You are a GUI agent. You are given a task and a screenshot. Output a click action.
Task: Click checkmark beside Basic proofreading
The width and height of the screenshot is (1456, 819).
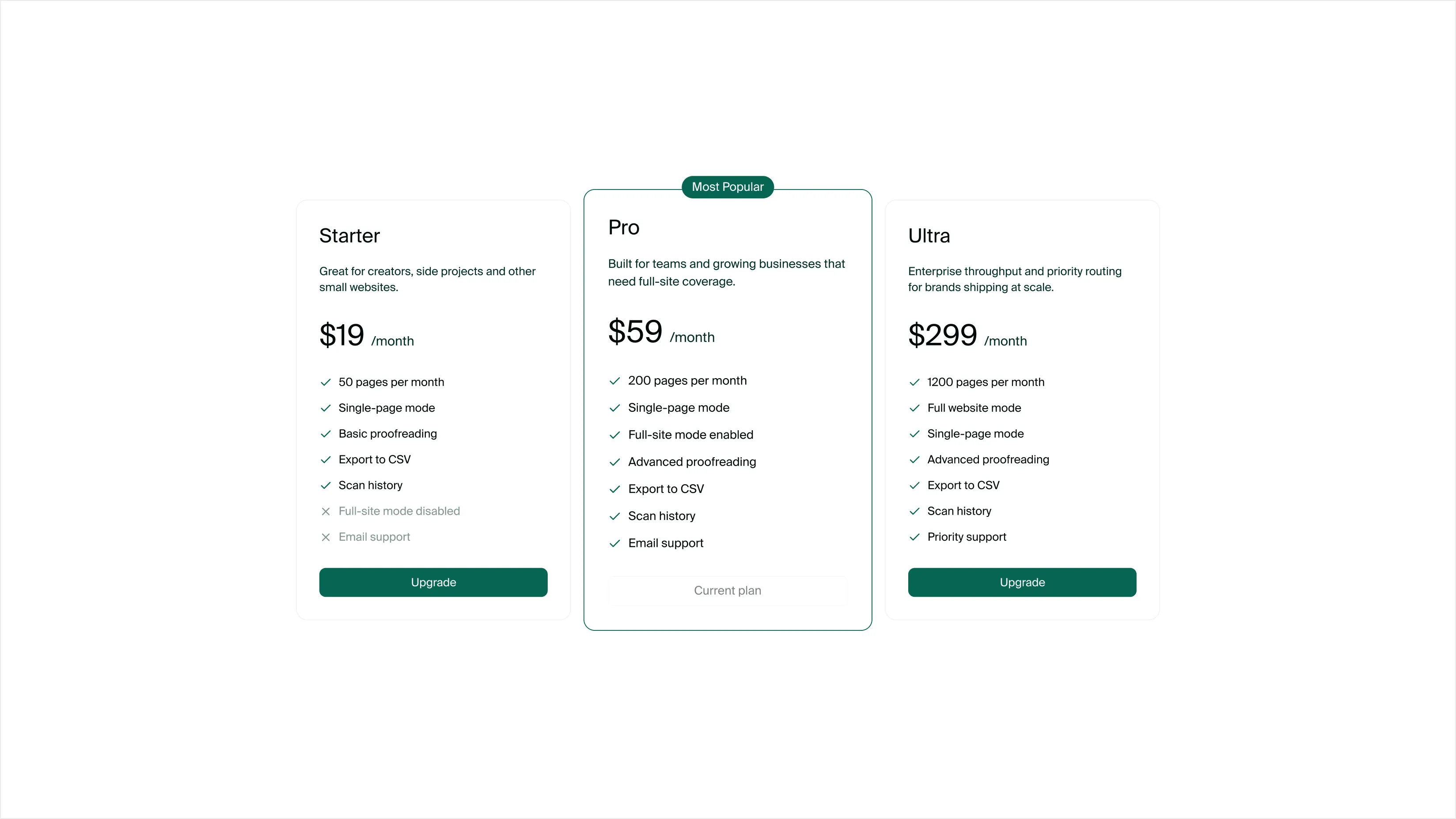pyautogui.click(x=326, y=434)
